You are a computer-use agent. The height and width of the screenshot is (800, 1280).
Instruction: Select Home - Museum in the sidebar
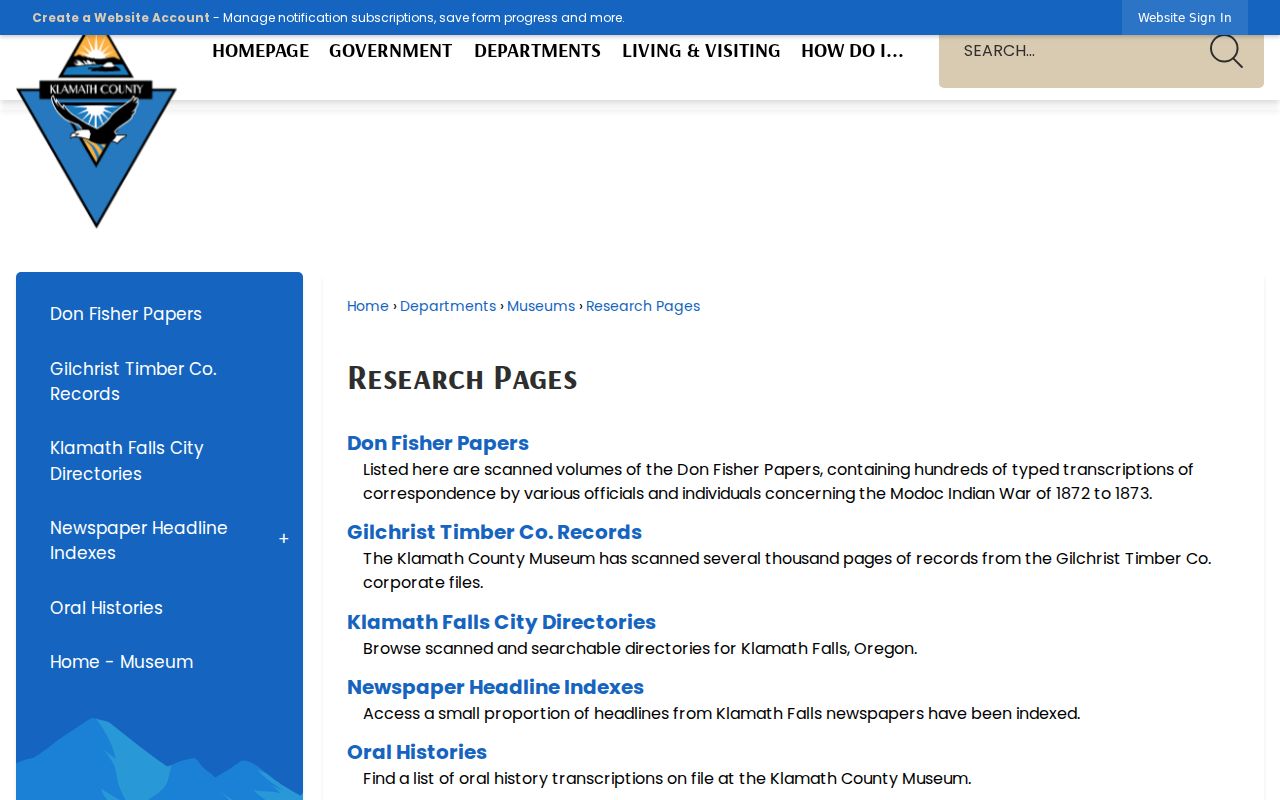click(122, 662)
